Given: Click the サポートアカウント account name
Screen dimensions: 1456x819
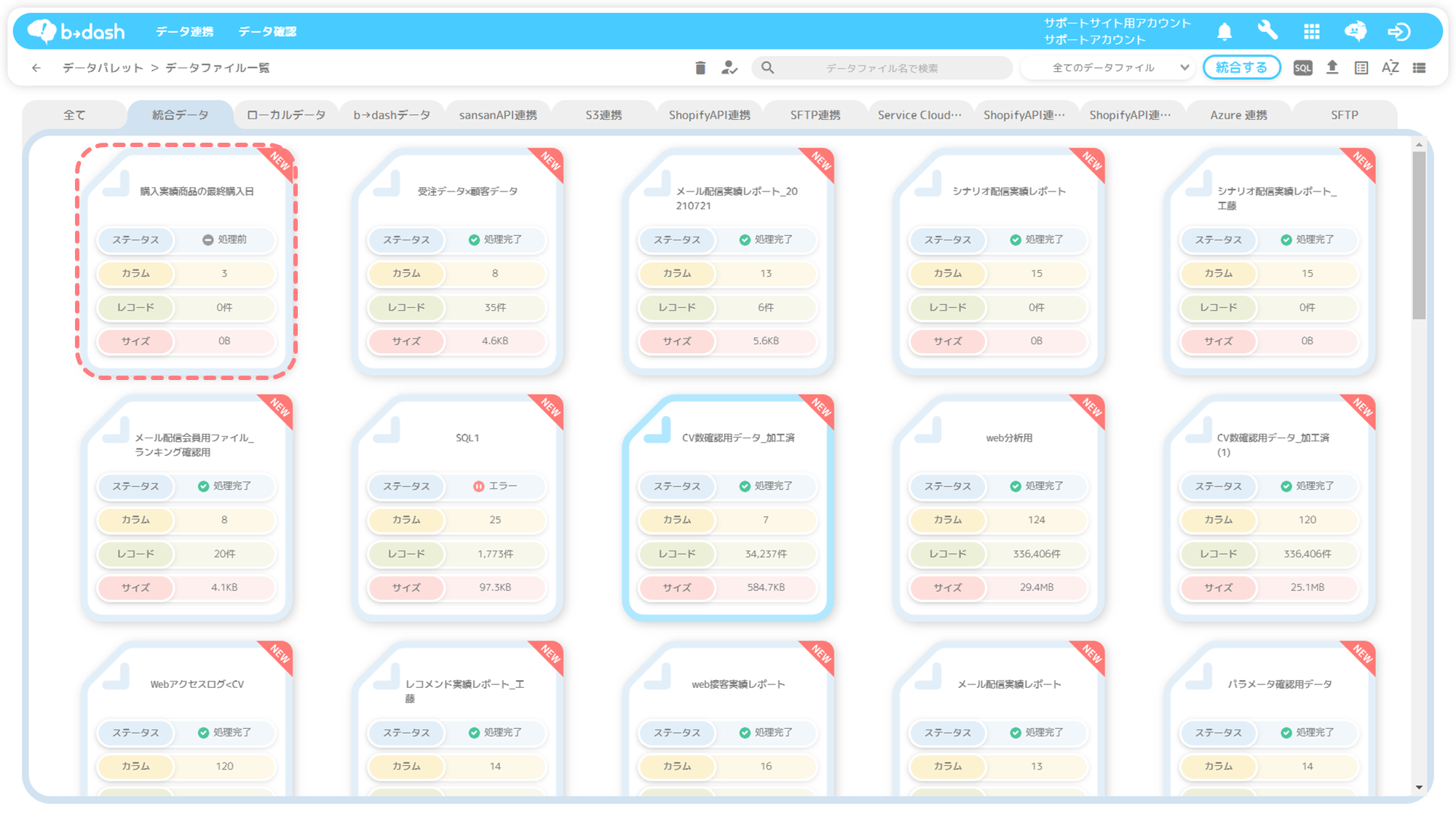Looking at the screenshot, I should point(1094,39).
